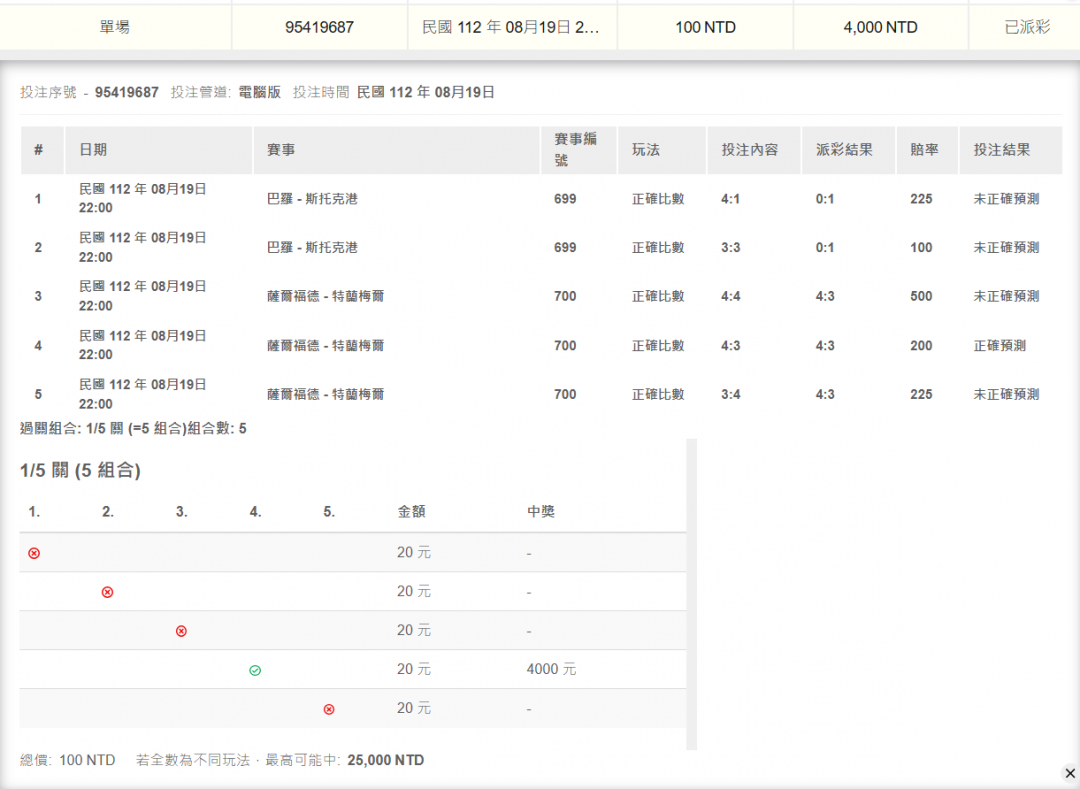Screen dimensions: 1080x789
Task: Click the 4,000 NTD payout in summary row
Action: (x=880, y=28)
